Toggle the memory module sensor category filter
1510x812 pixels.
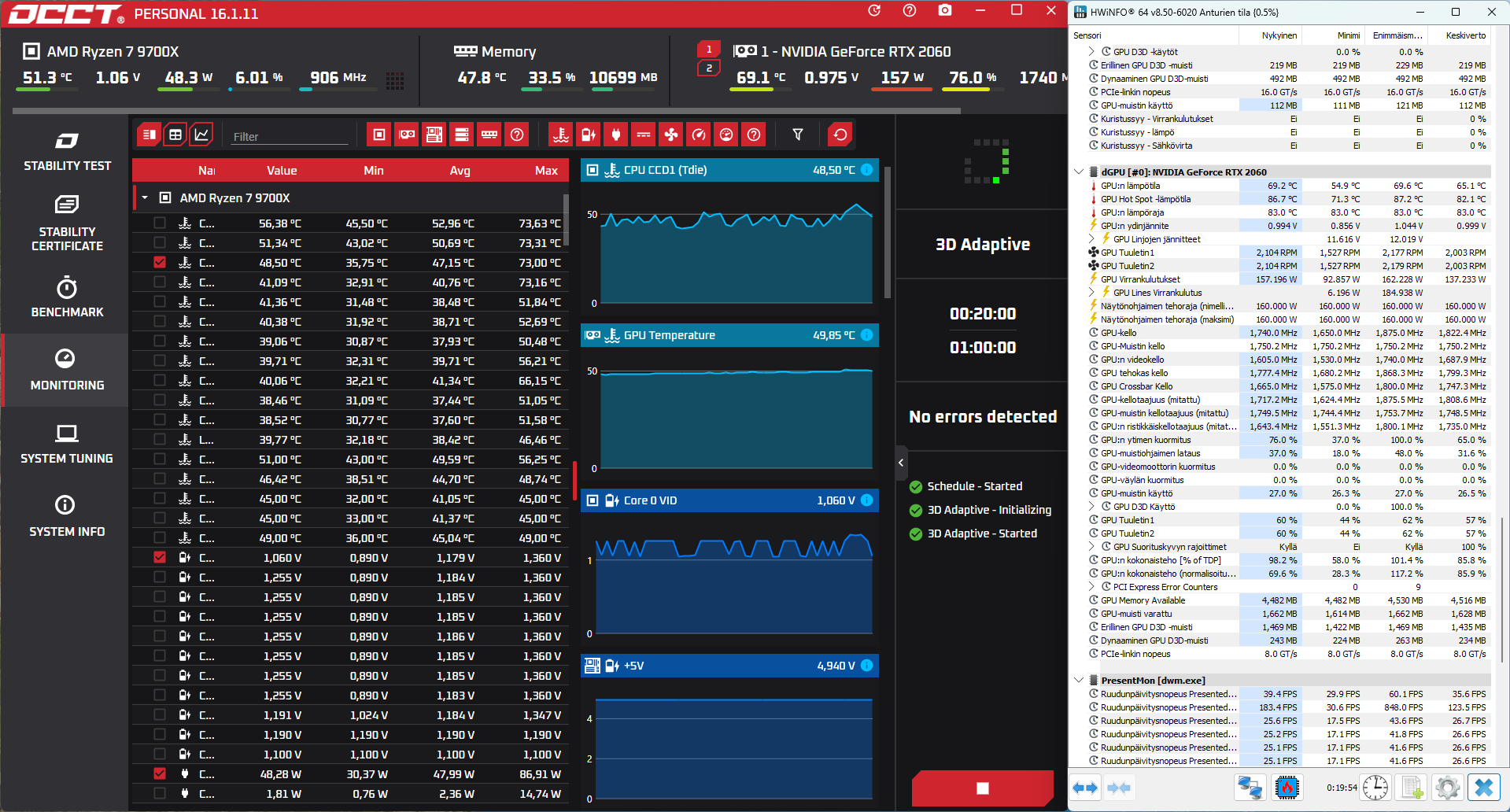489,135
